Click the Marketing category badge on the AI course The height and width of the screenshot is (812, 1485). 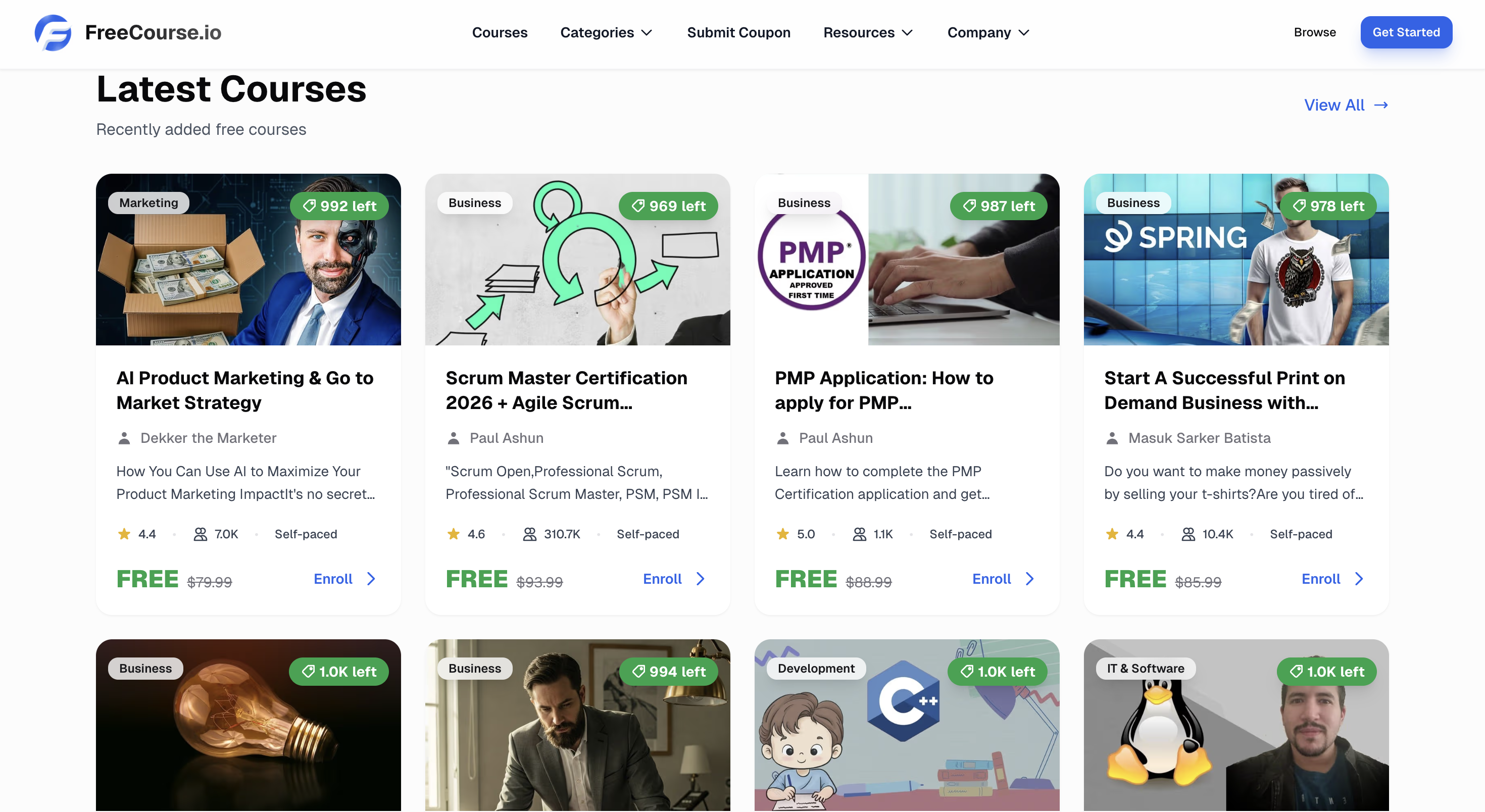click(148, 202)
